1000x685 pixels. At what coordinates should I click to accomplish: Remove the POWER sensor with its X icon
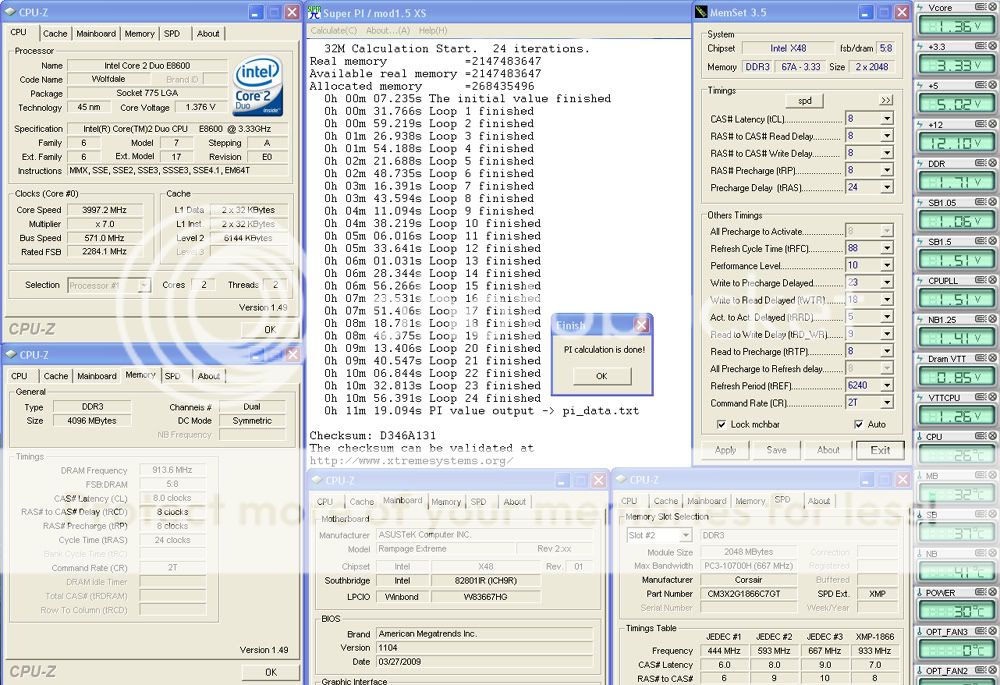994,593
